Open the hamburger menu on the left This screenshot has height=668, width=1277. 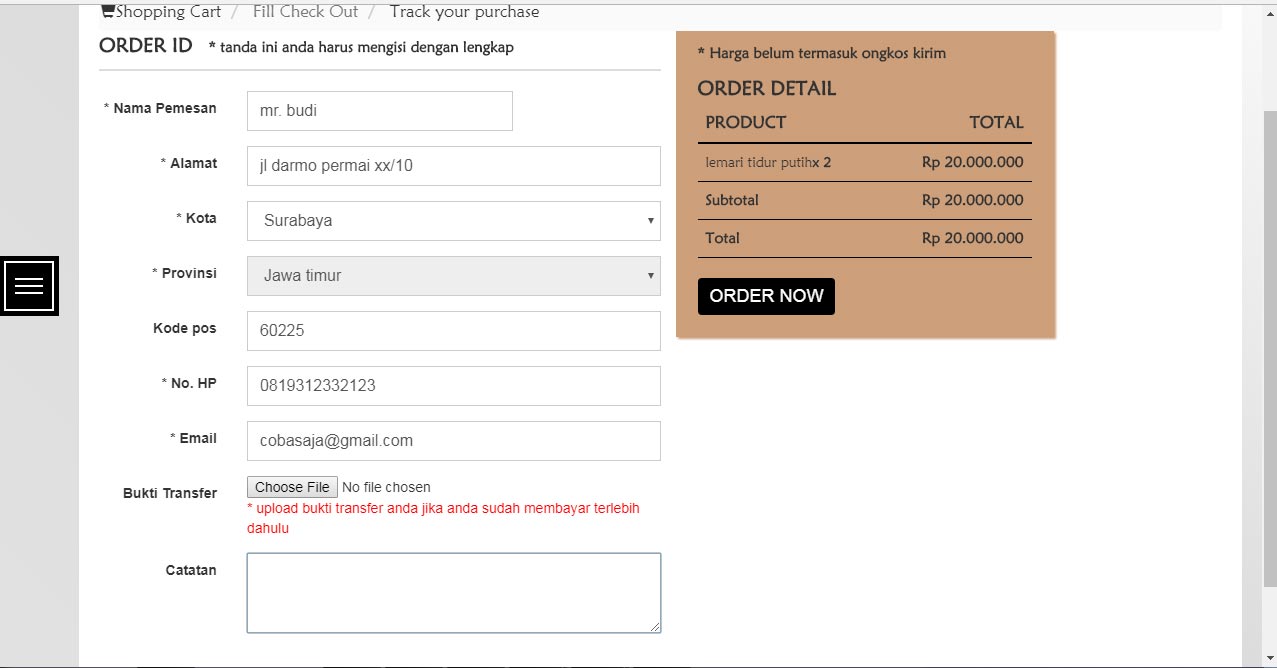30,286
